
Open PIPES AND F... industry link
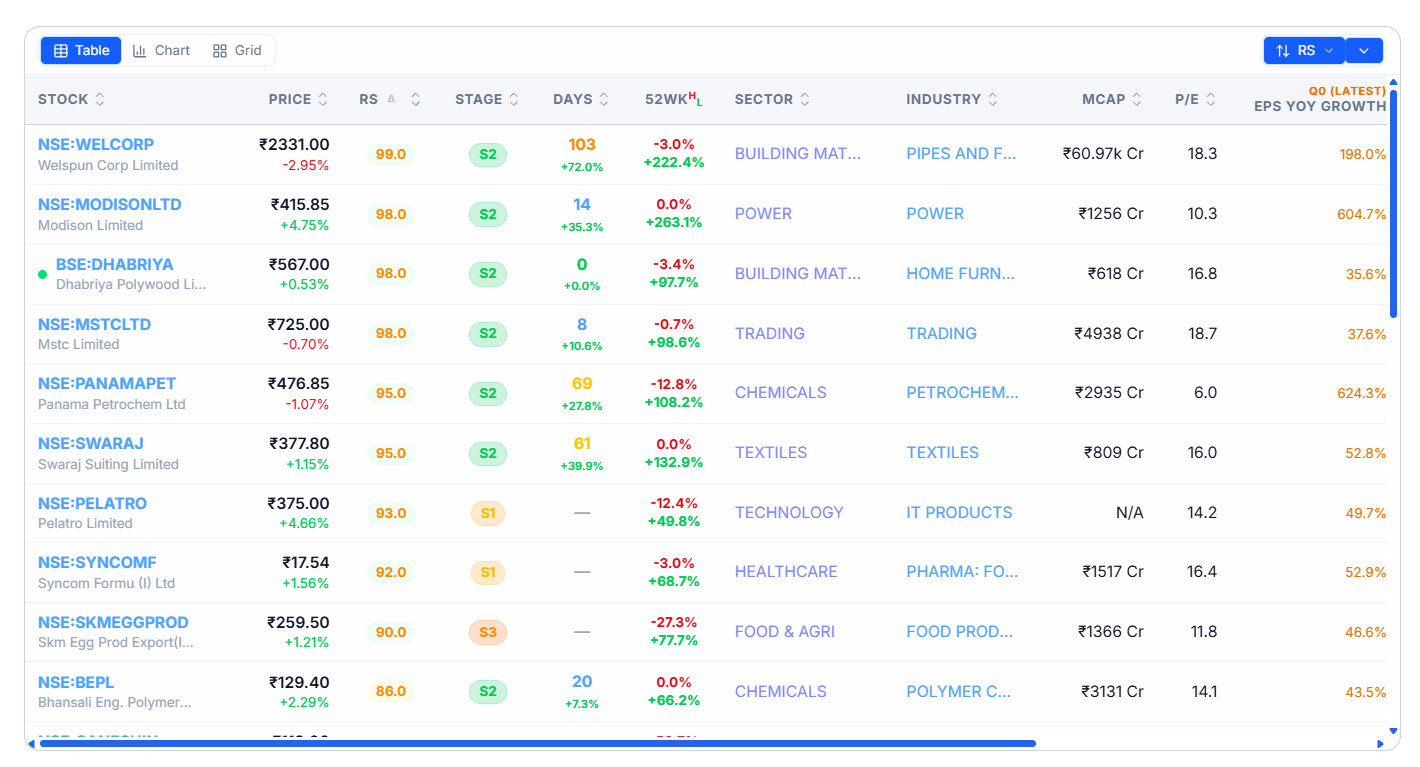click(x=961, y=154)
